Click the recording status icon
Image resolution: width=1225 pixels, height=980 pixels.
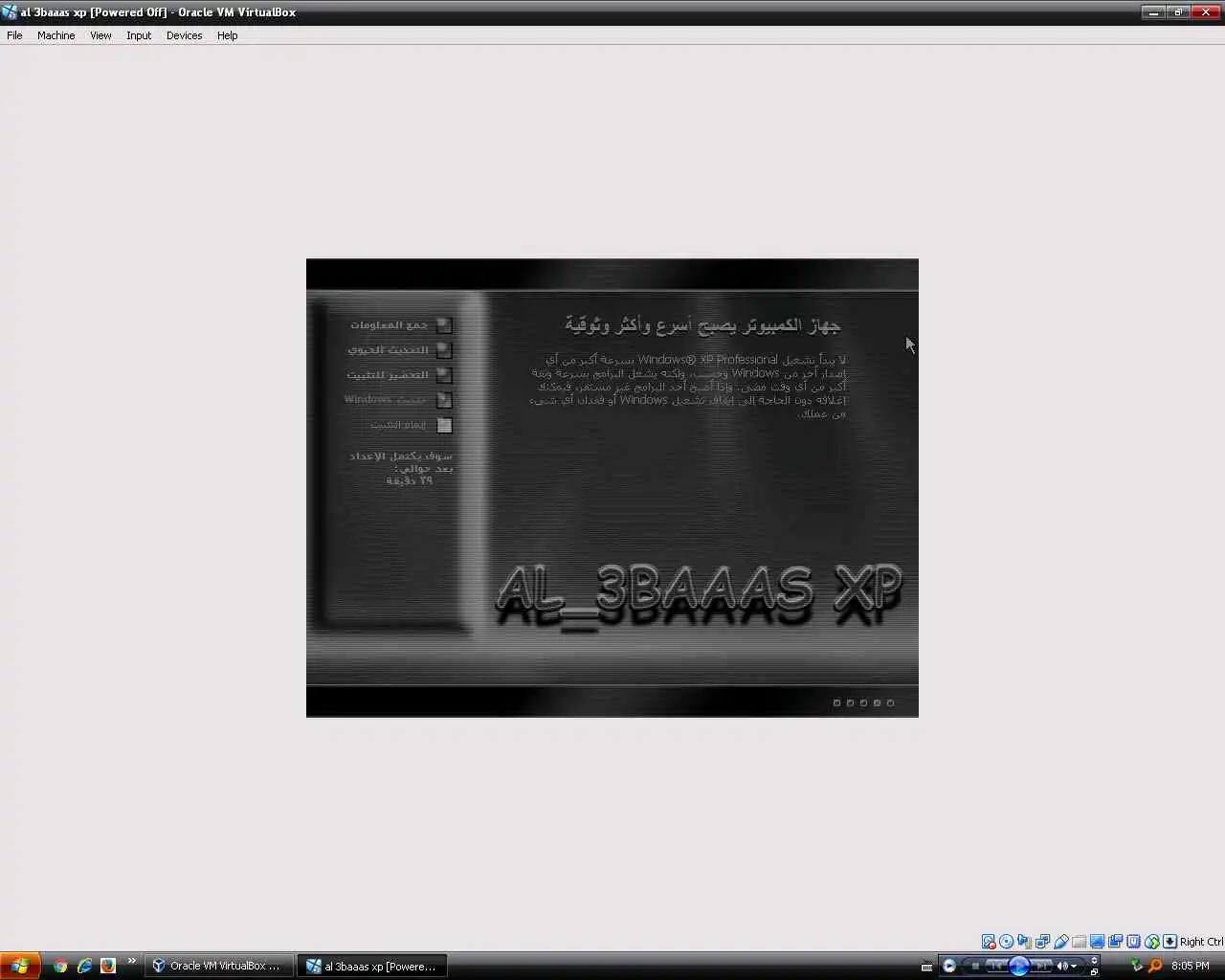pyautogui.click(x=1115, y=942)
